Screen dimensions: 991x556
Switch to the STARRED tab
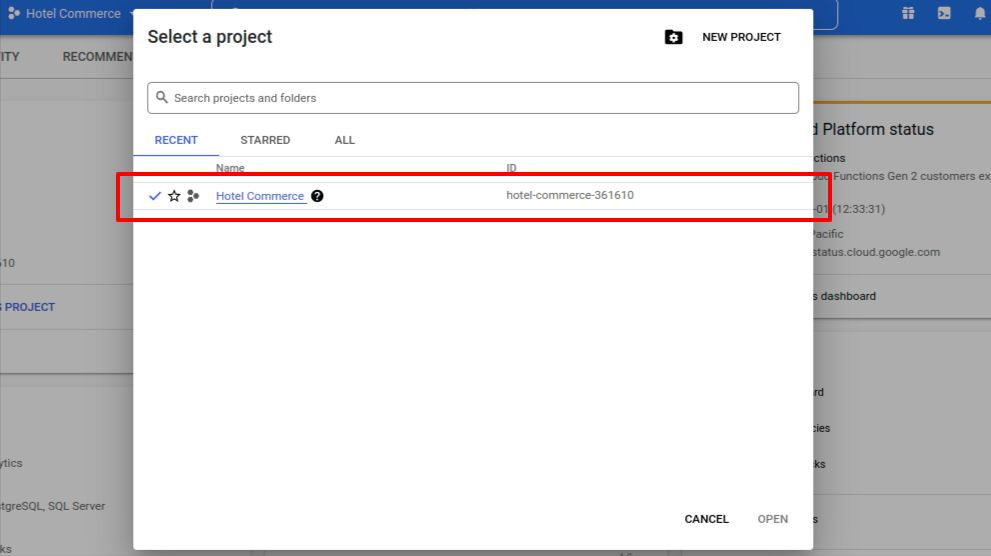coord(265,140)
